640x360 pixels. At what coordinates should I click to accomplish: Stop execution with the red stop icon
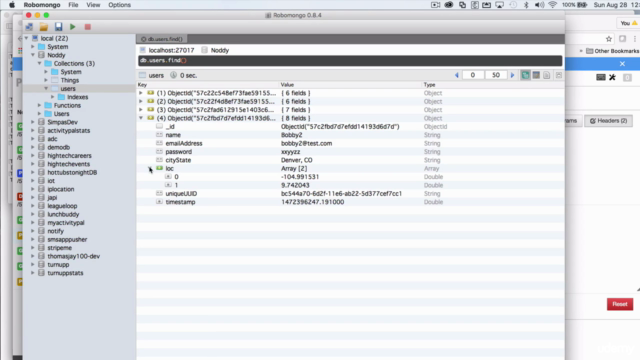pos(87,27)
